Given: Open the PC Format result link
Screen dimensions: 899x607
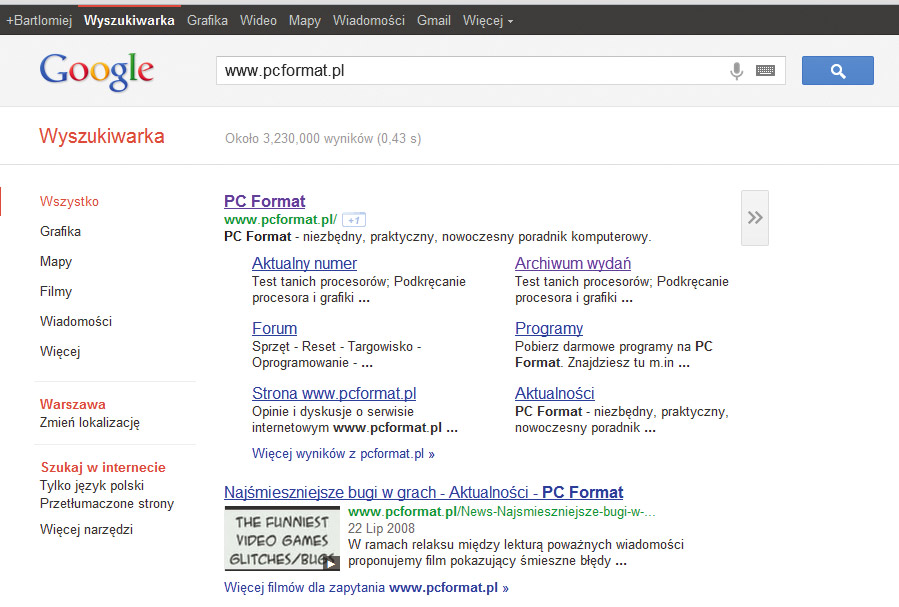Looking at the screenshot, I should click(x=264, y=201).
